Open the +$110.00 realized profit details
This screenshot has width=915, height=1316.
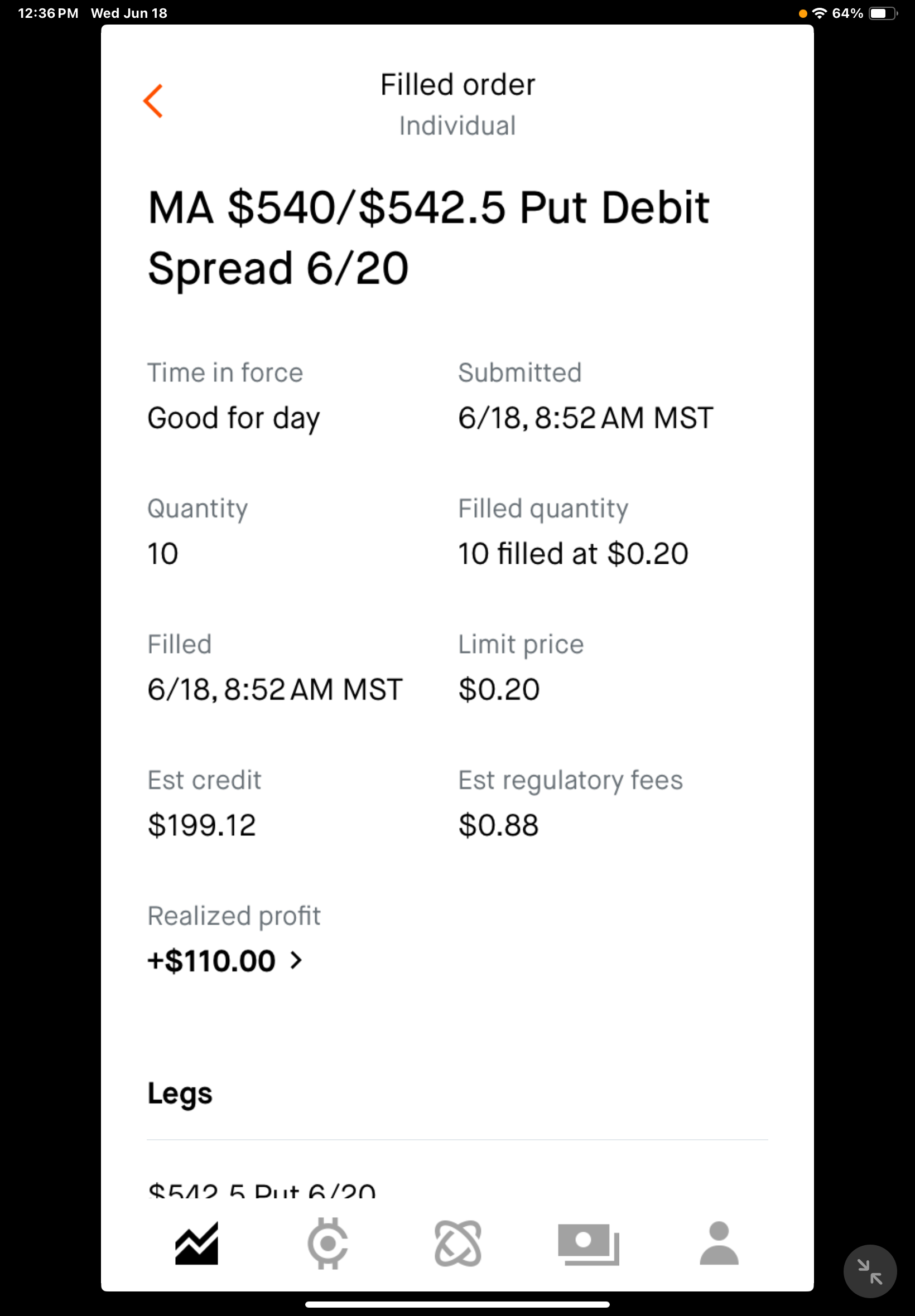coord(211,961)
